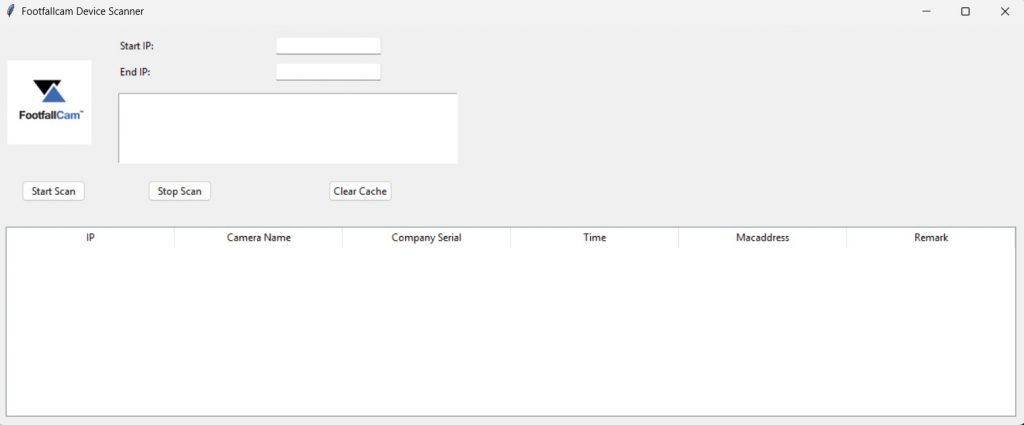Sort by the IP column header

(91, 238)
